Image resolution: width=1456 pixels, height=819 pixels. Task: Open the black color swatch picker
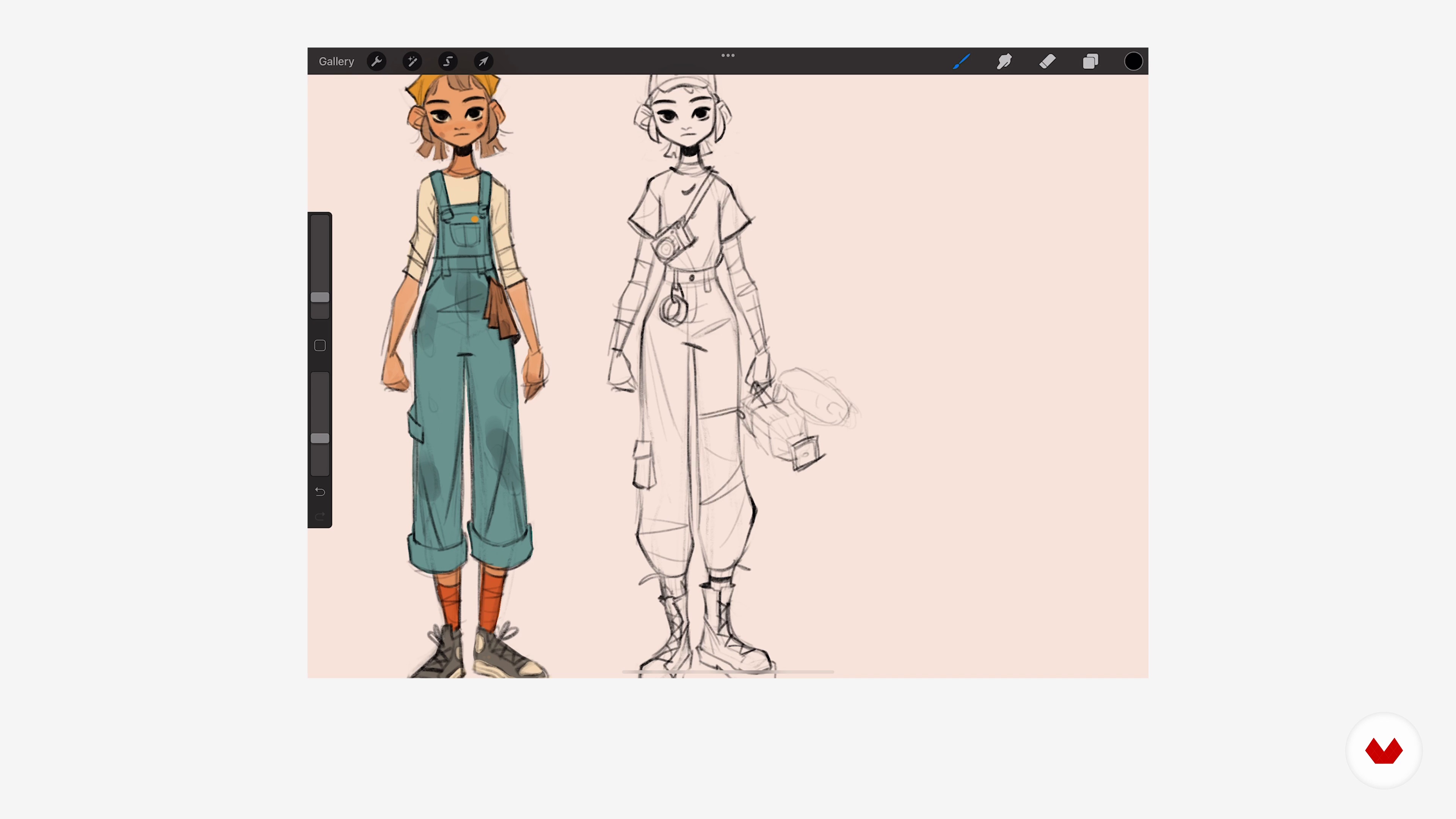pyautogui.click(x=1133, y=61)
